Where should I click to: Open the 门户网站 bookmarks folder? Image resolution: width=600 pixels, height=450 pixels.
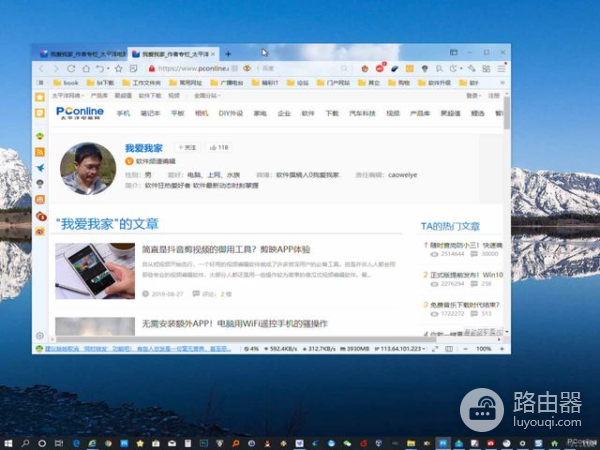[x=333, y=83]
